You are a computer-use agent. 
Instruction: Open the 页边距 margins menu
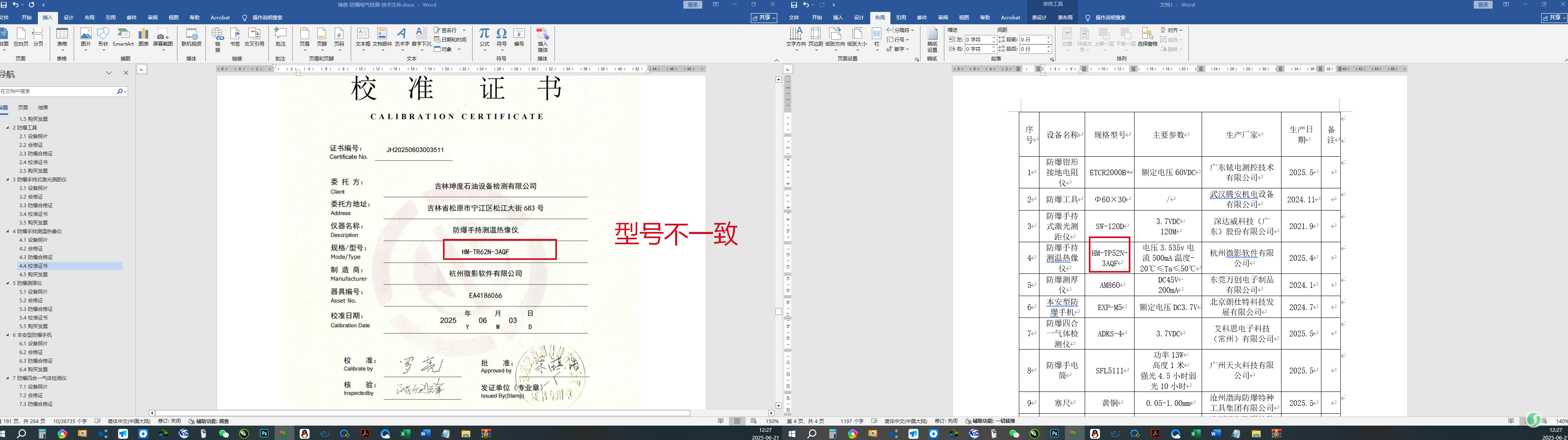tap(815, 38)
